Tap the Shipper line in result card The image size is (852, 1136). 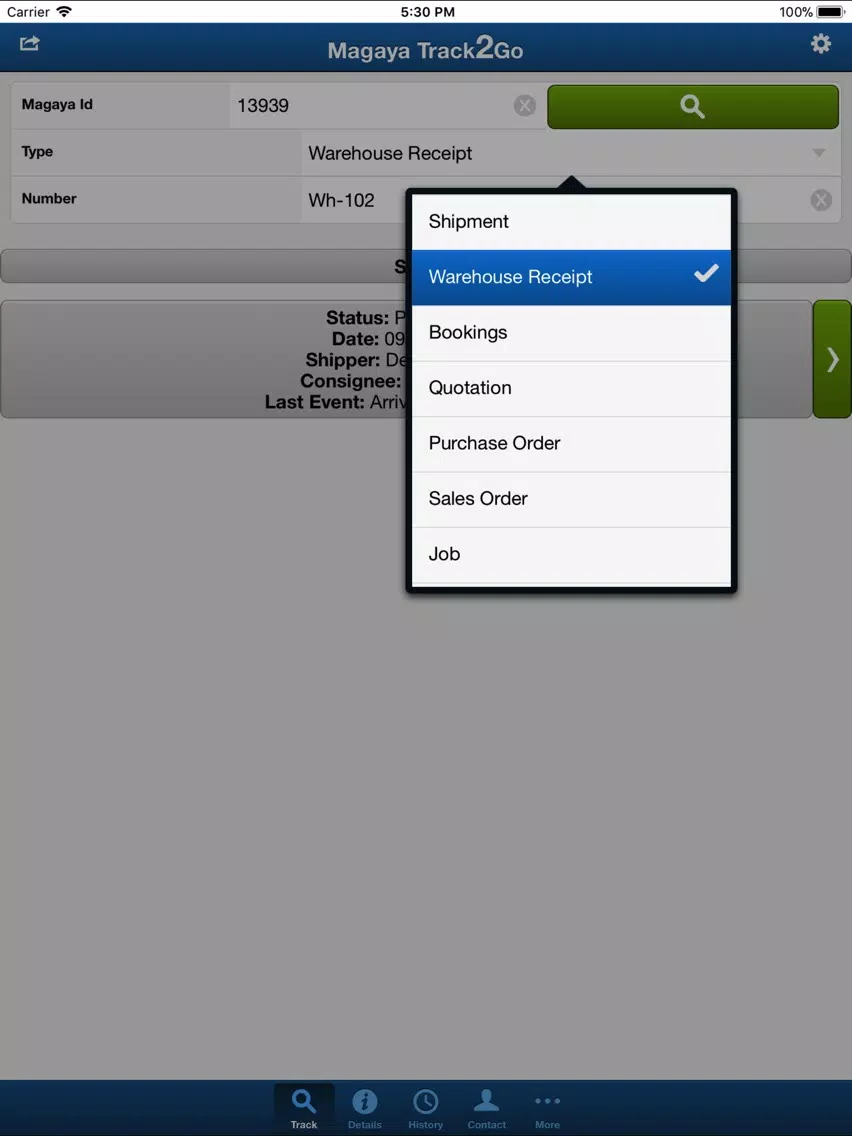click(356, 360)
